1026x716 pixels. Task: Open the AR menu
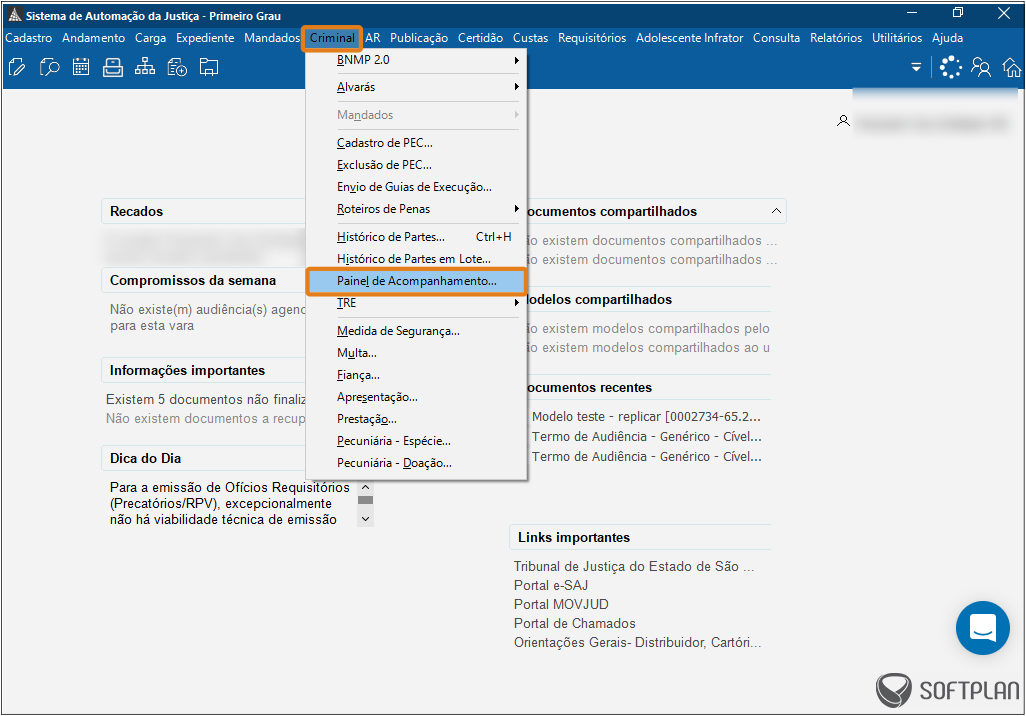pos(373,38)
